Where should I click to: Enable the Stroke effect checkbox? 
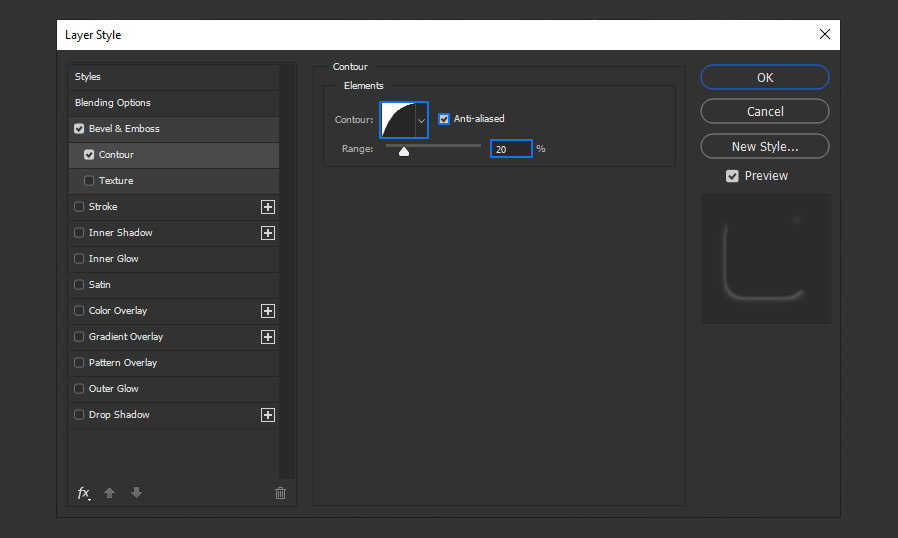79,207
